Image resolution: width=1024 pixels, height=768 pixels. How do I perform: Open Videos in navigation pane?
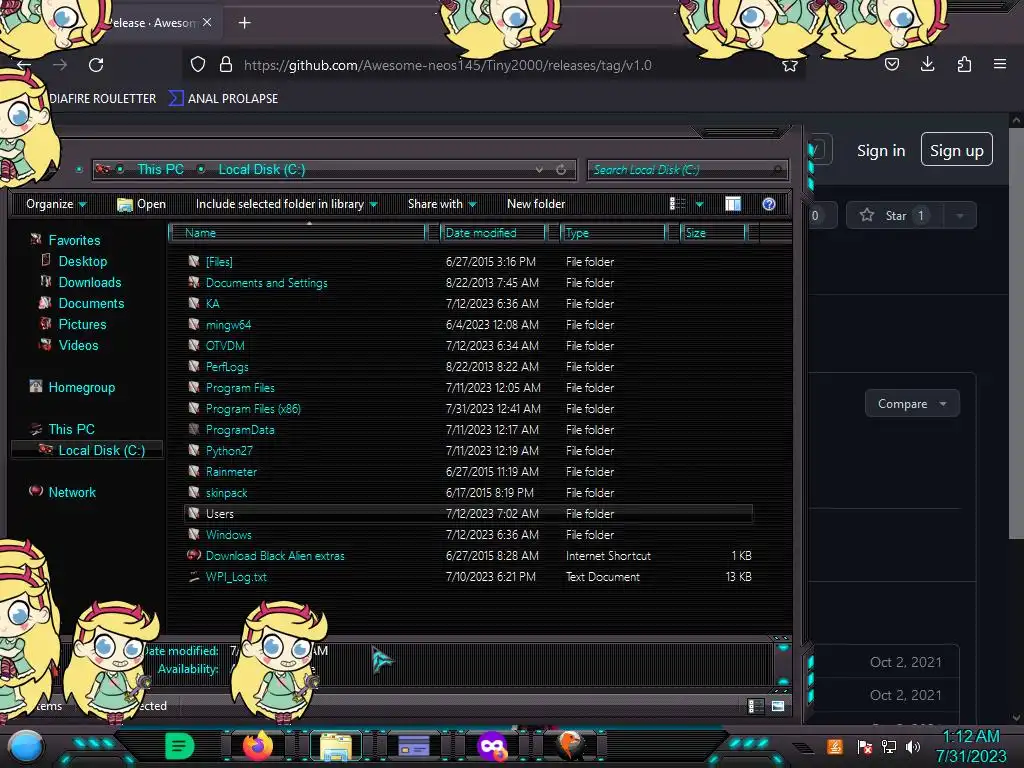(x=78, y=345)
